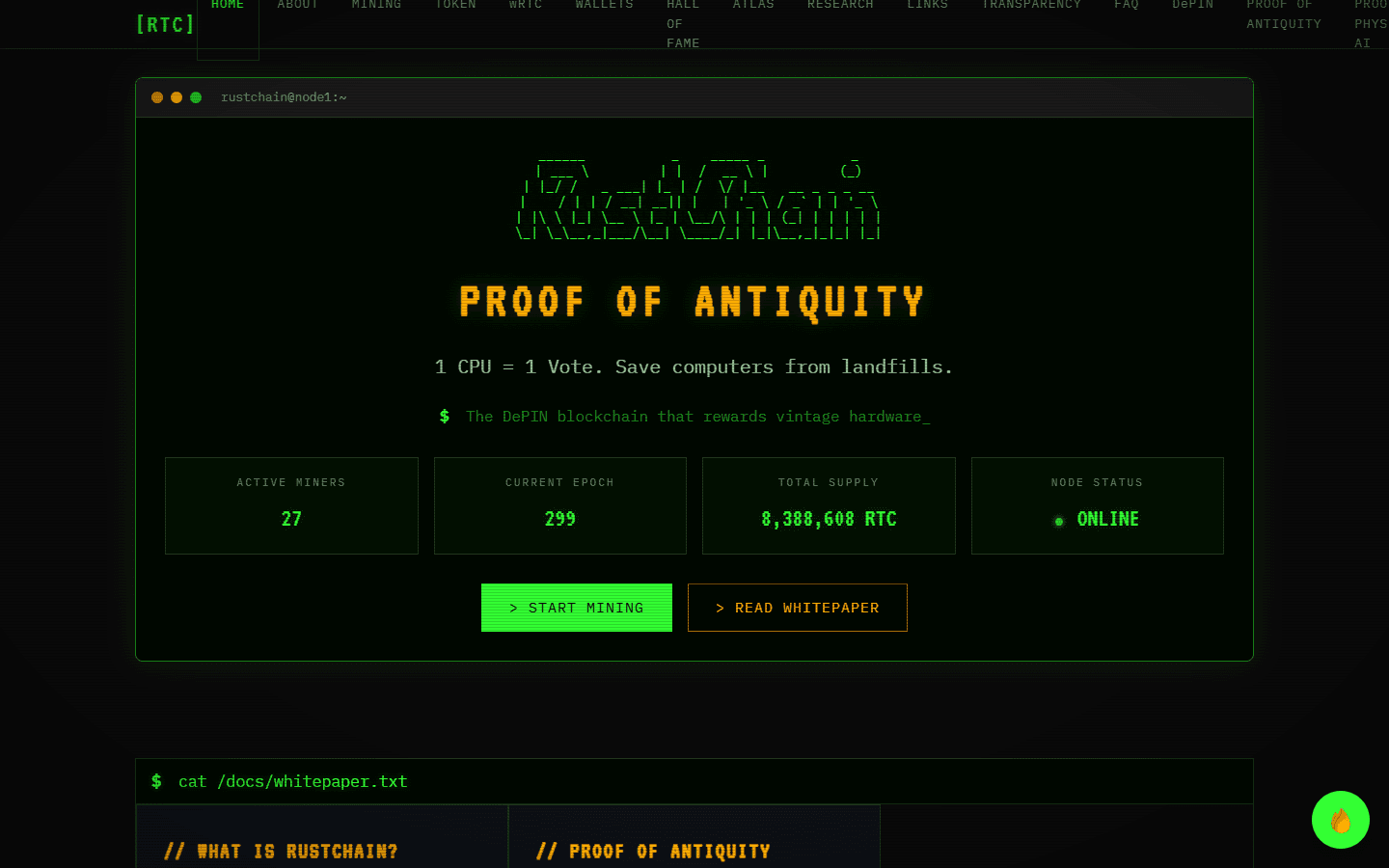Click the leftmost orange terminal dot
This screenshot has width=1389, height=868.
pyautogui.click(x=157, y=97)
